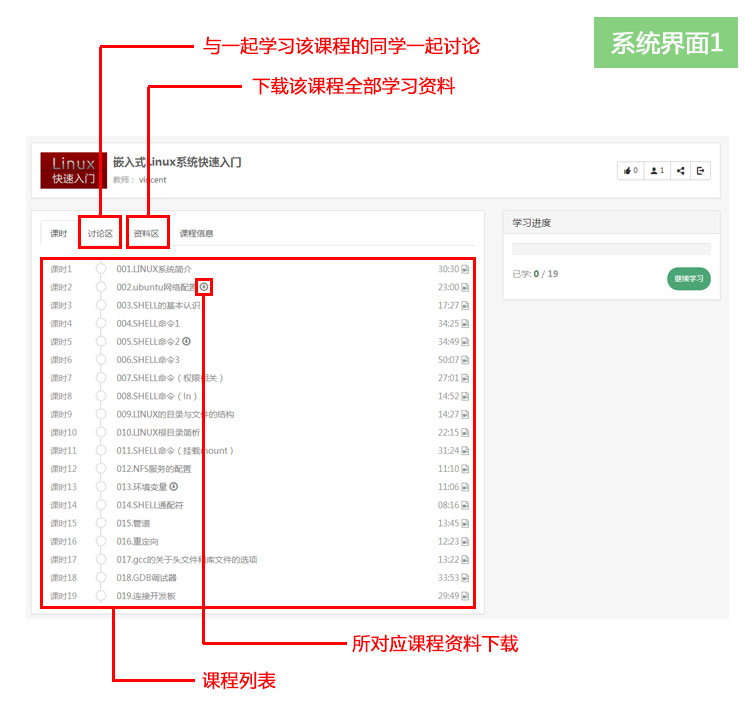
Task: Click the progress circle for 课时18
Action: (x=101, y=577)
